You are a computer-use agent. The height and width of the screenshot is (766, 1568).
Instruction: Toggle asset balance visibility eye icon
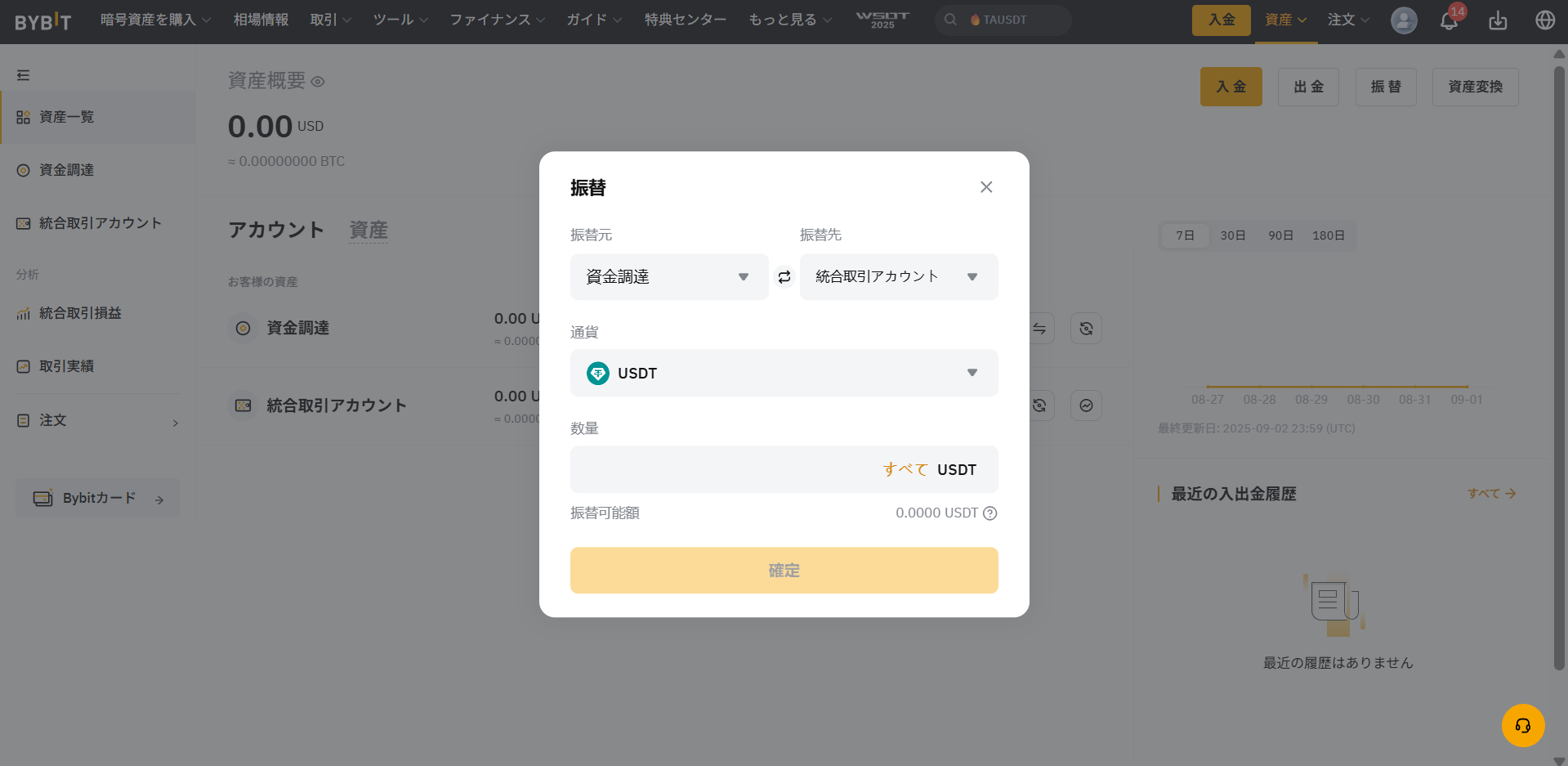318,82
